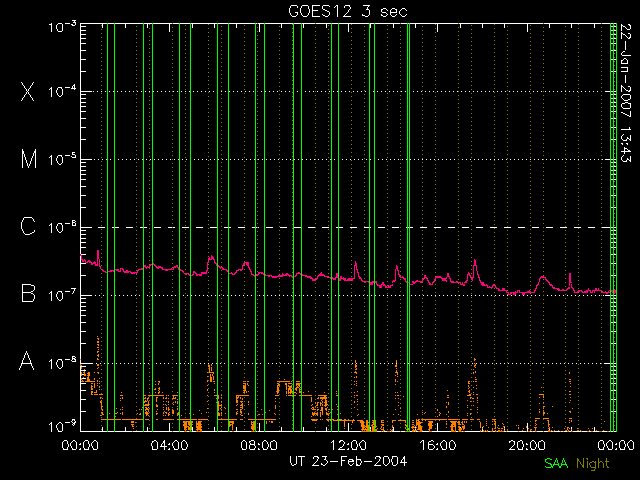
Task: Click the plot title GOES12 3 sec
Action: [x=348, y=11]
